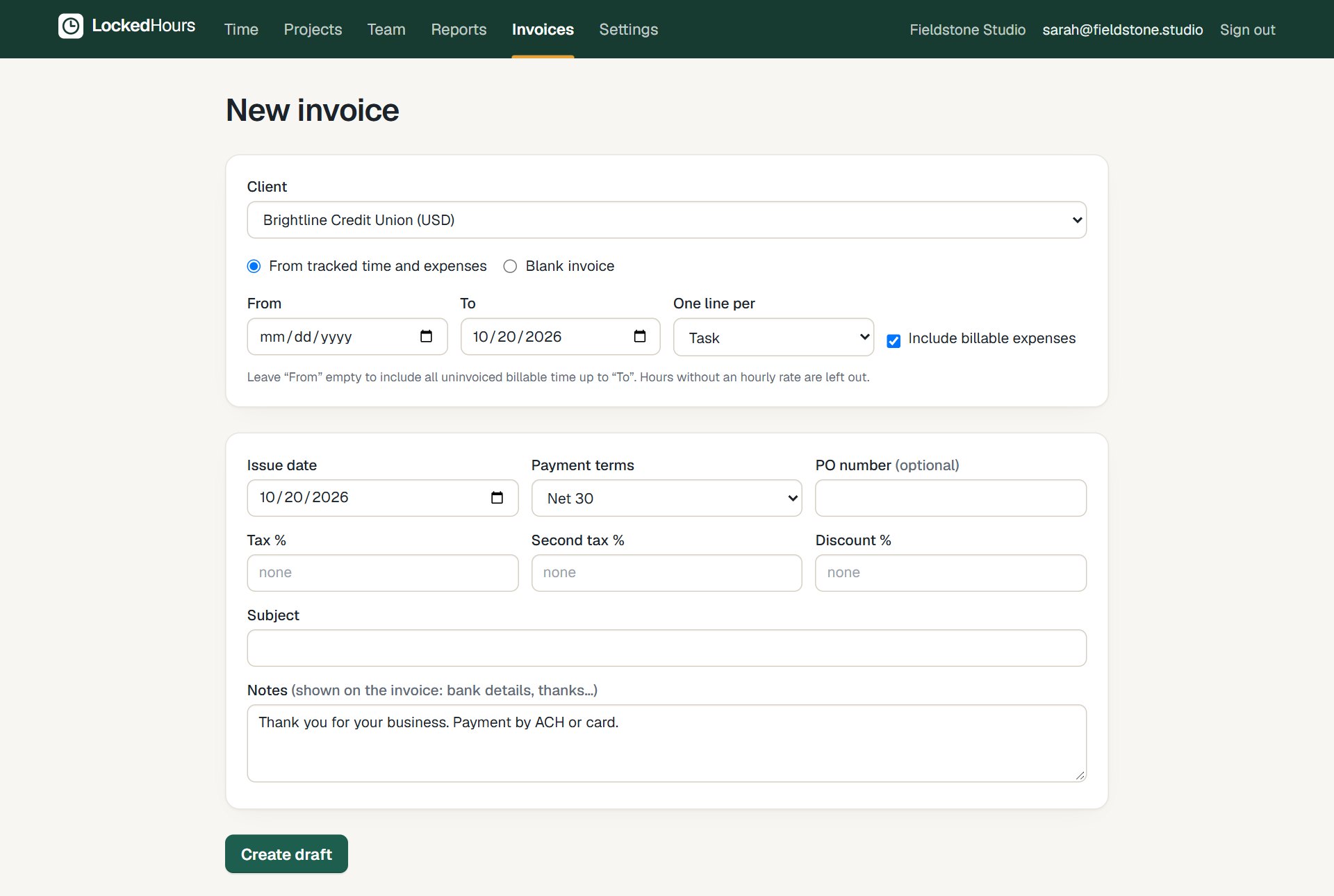Image resolution: width=1334 pixels, height=896 pixels.
Task: Click into the Notes textarea
Action: pyautogui.click(x=667, y=743)
